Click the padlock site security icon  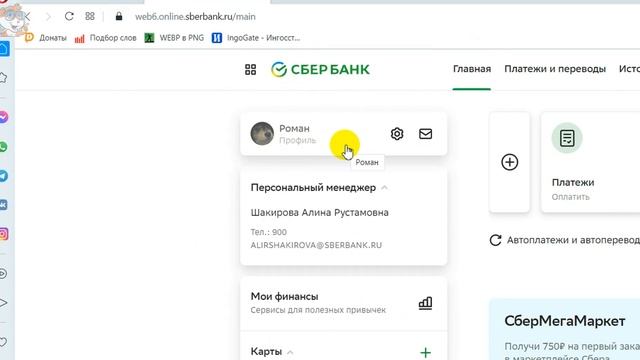pyautogui.click(x=119, y=16)
